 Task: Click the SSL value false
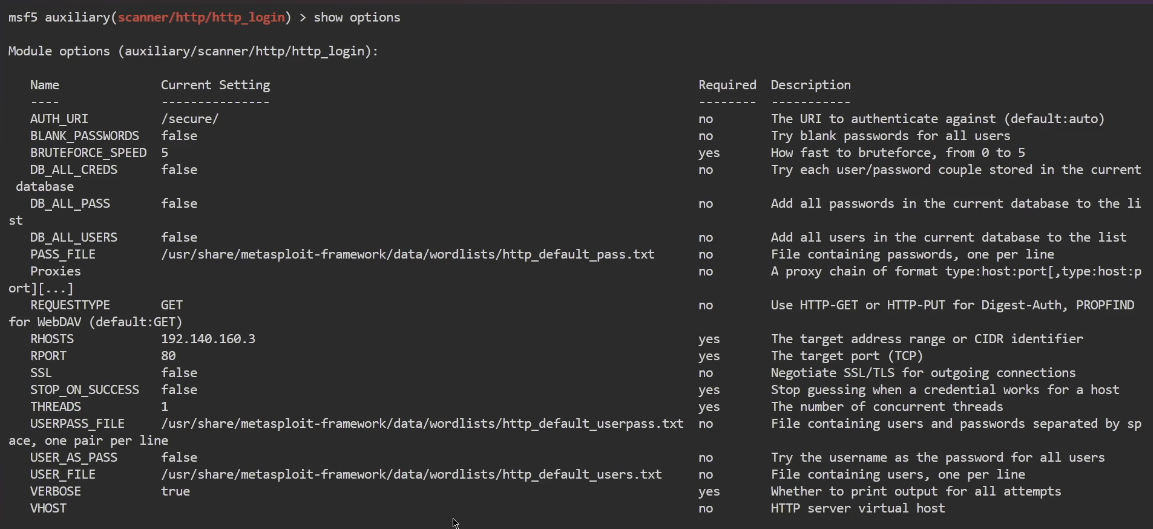point(179,373)
